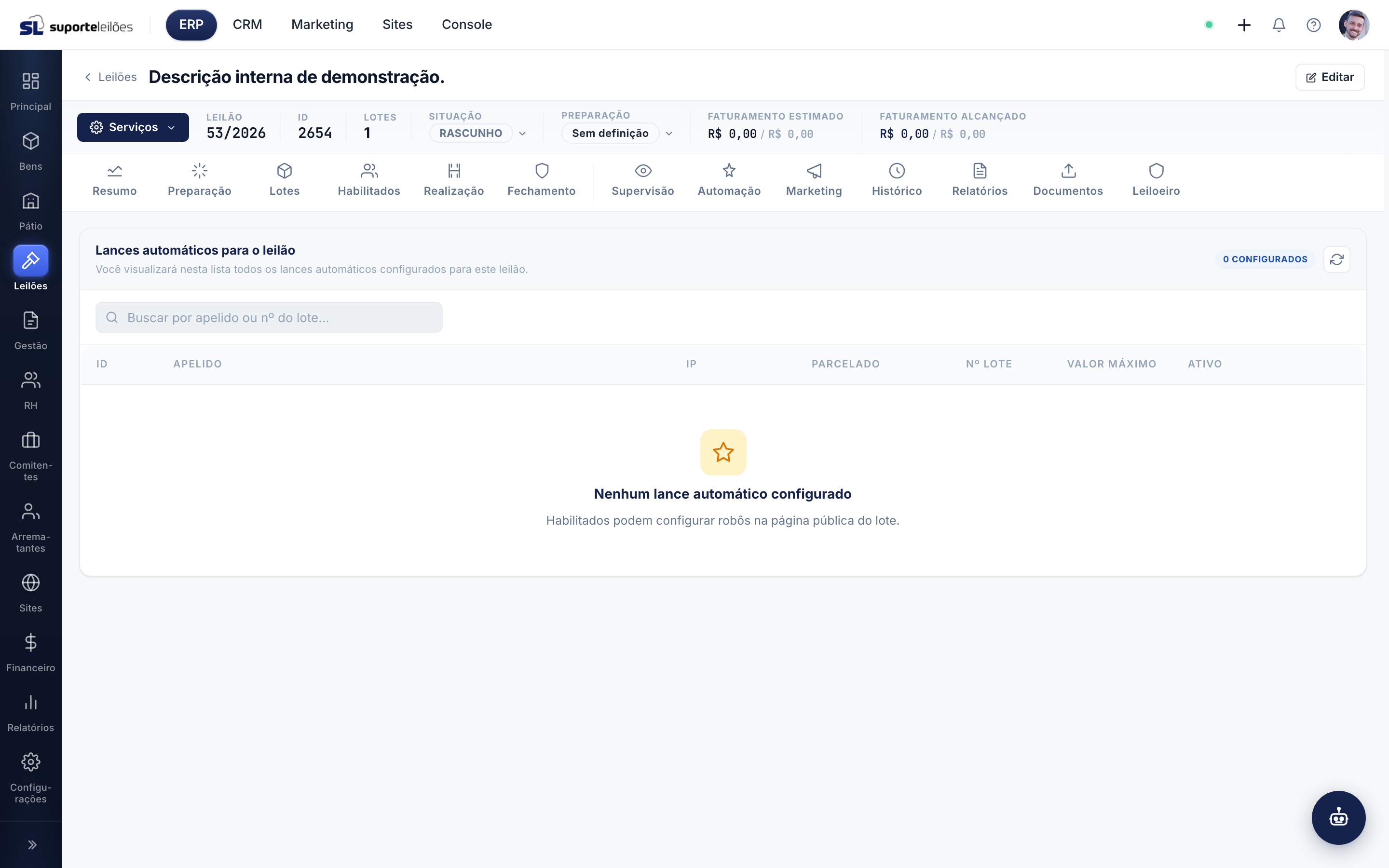Click the plus icon in top bar
The height and width of the screenshot is (868, 1389).
[x=1244, y=25]
